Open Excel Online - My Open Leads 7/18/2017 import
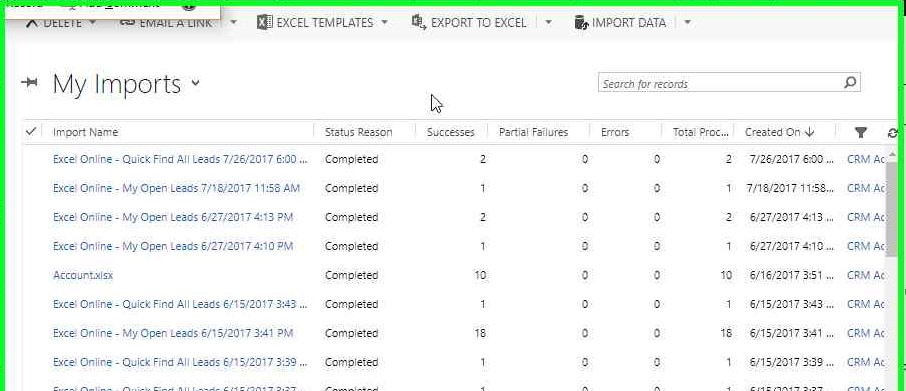The height and width of the screenshot is (391, 906). (x=176, y=188)
